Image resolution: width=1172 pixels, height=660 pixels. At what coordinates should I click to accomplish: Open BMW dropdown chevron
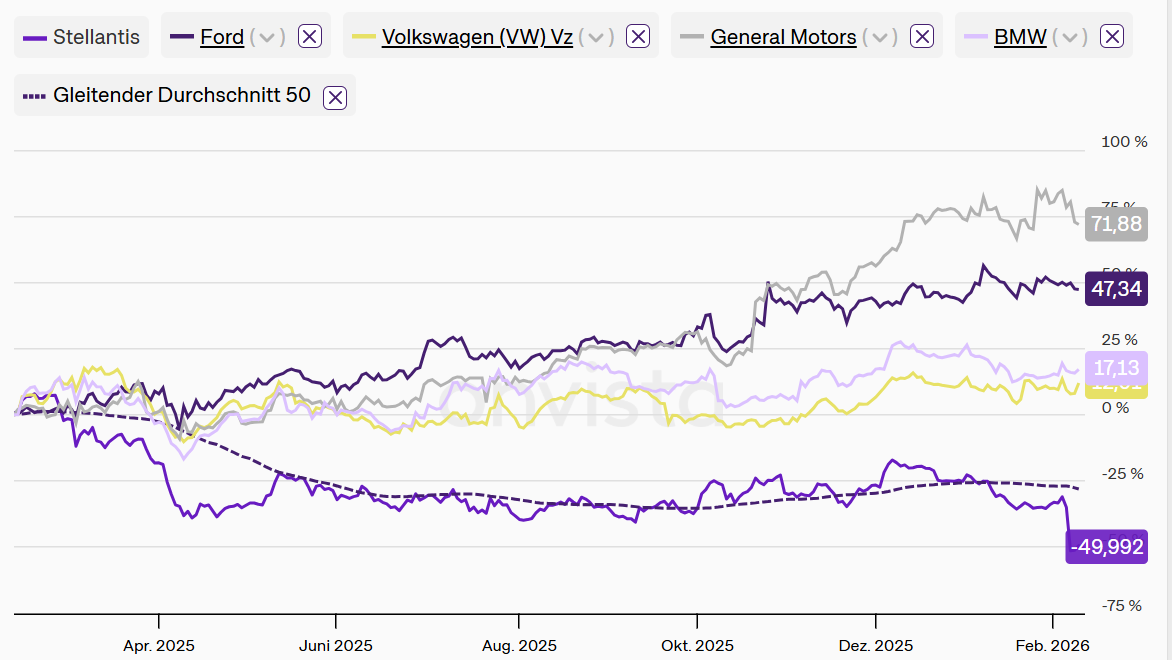point(1069,37)
